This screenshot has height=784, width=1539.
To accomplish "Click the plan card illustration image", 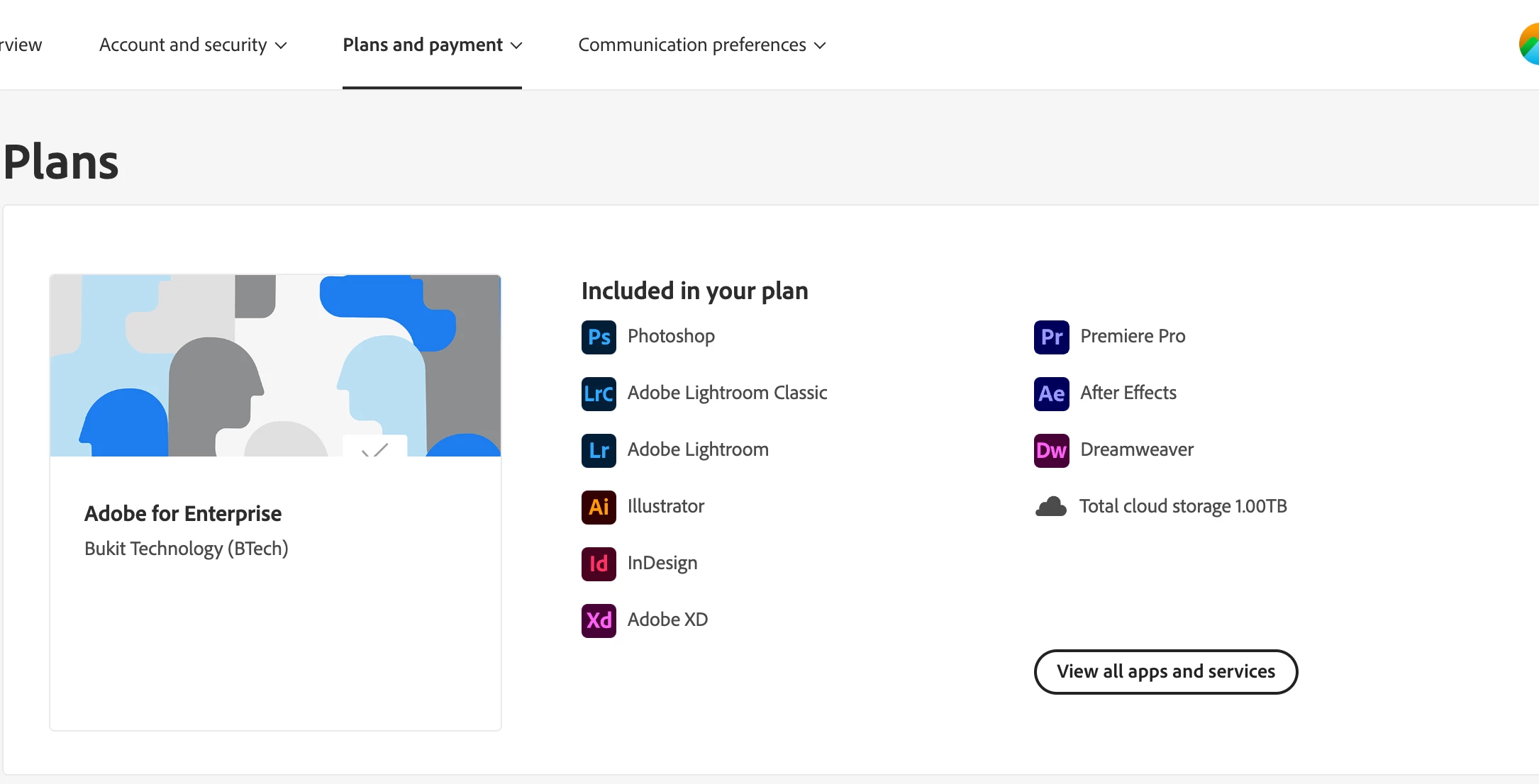I will (275, 365).
